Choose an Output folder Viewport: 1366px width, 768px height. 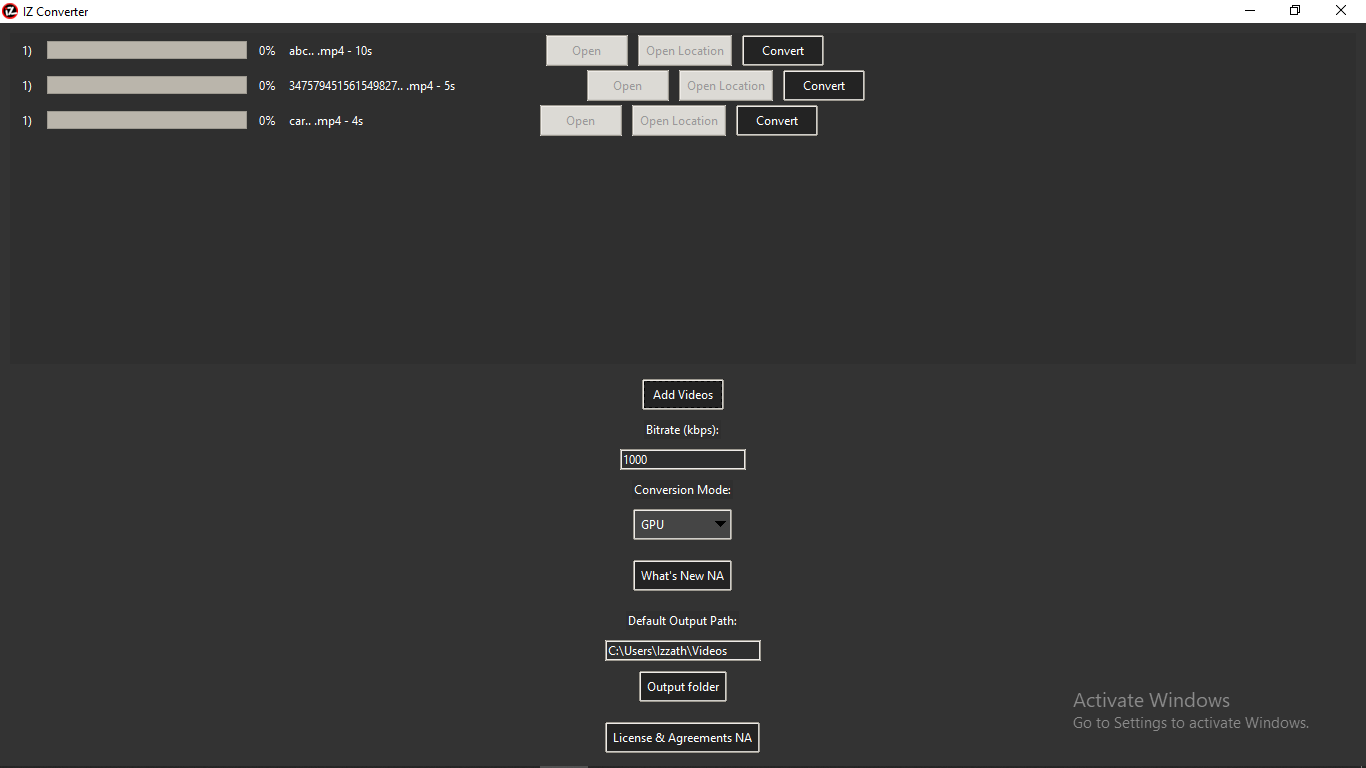point(682,686)
